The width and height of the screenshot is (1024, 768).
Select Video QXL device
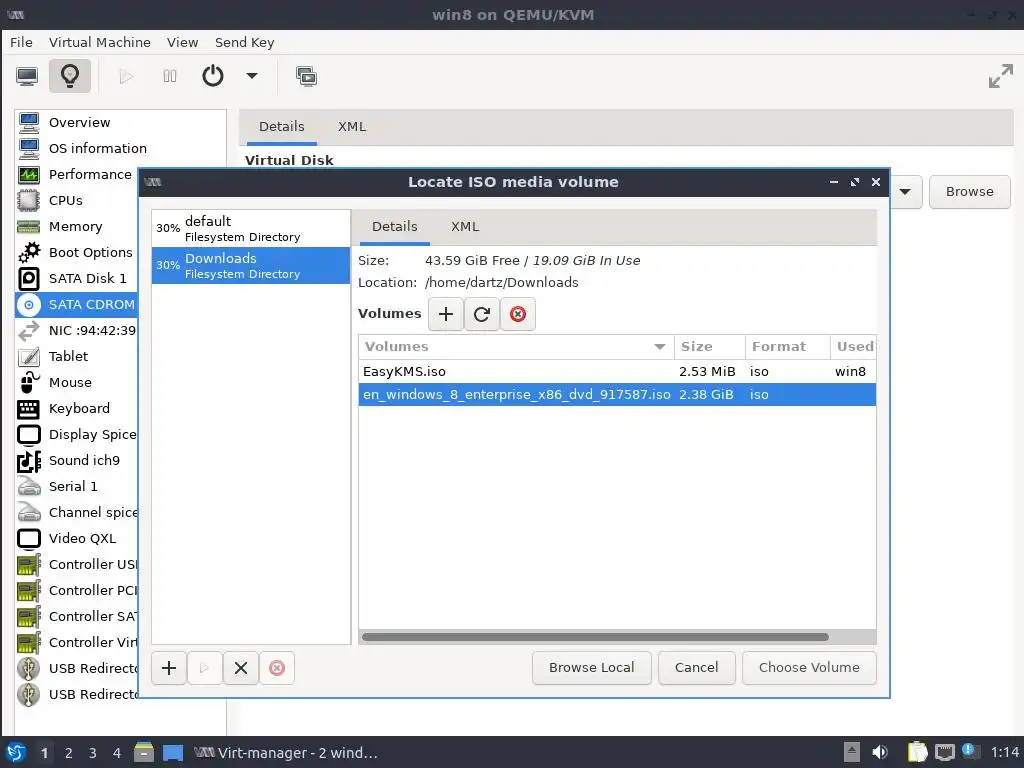77,539
